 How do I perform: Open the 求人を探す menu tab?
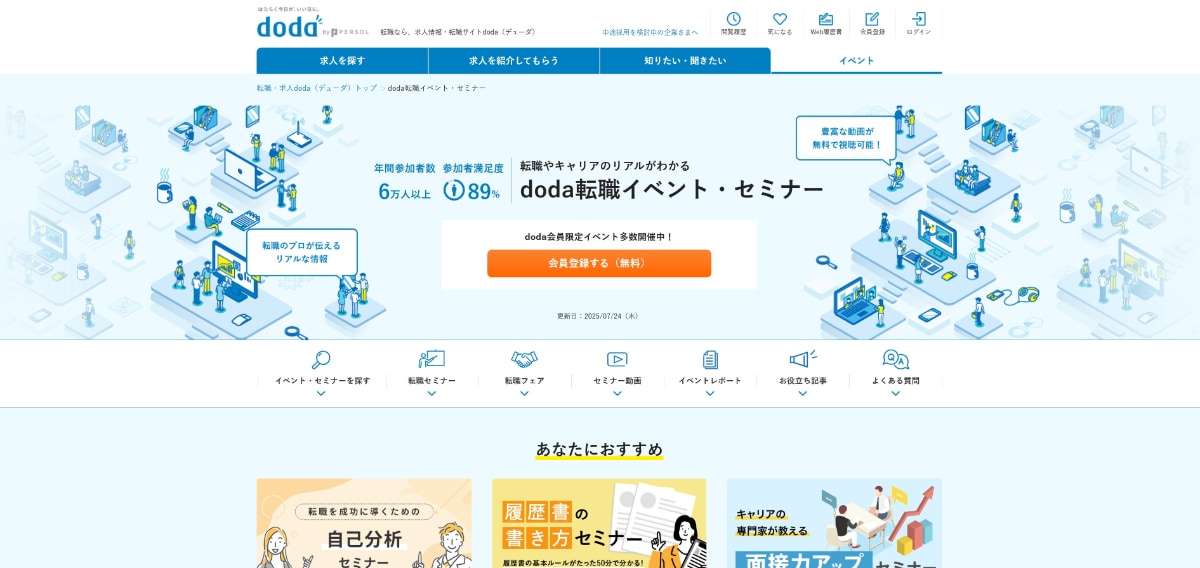[342, 60]
